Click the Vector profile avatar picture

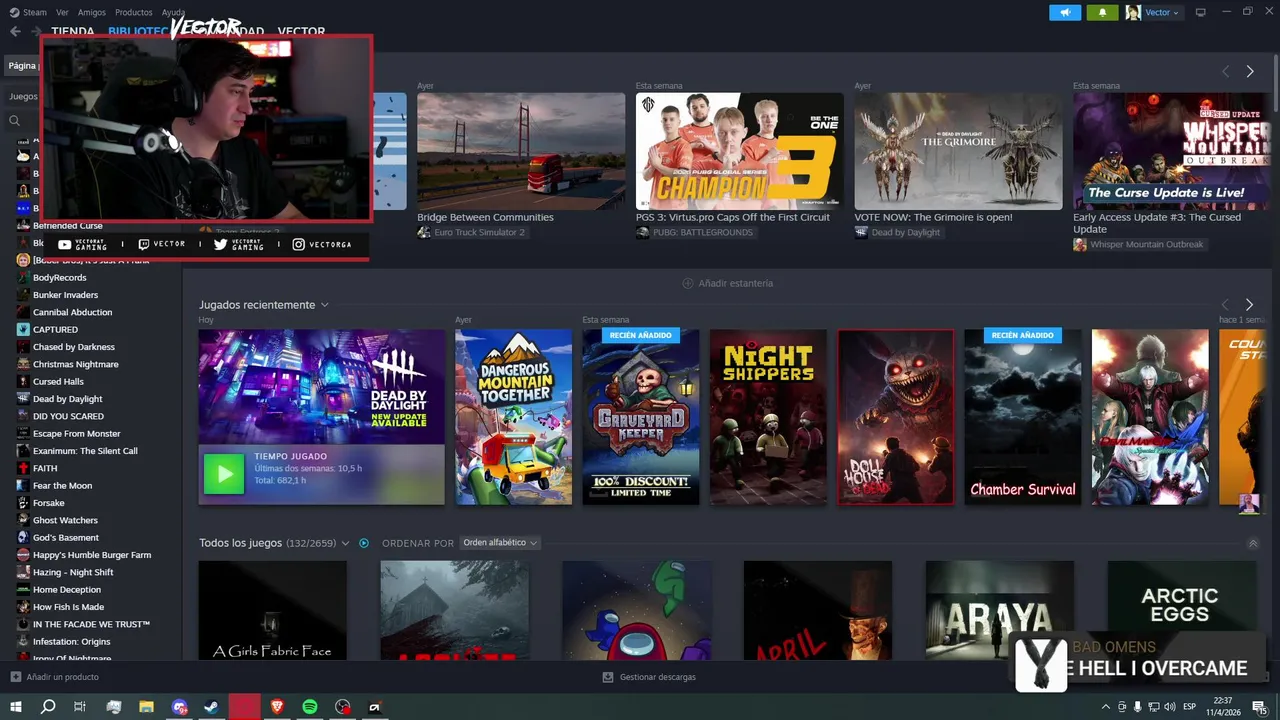click(1133, 13)
